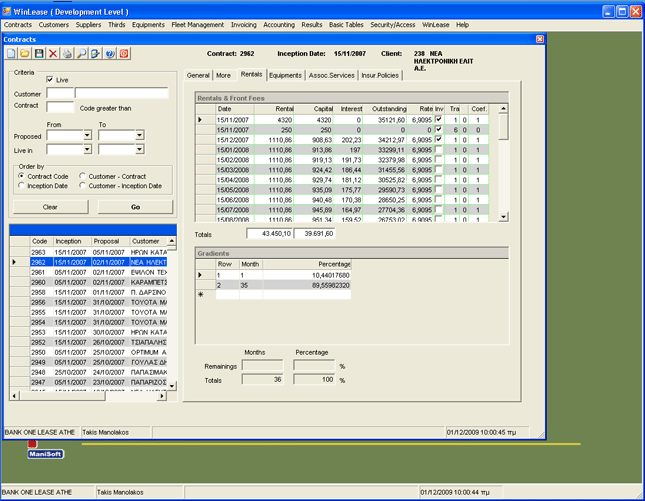Click the new-row asterisk in the Gradients grid
This screenshot has width=645, height=501.
[200, 295]
